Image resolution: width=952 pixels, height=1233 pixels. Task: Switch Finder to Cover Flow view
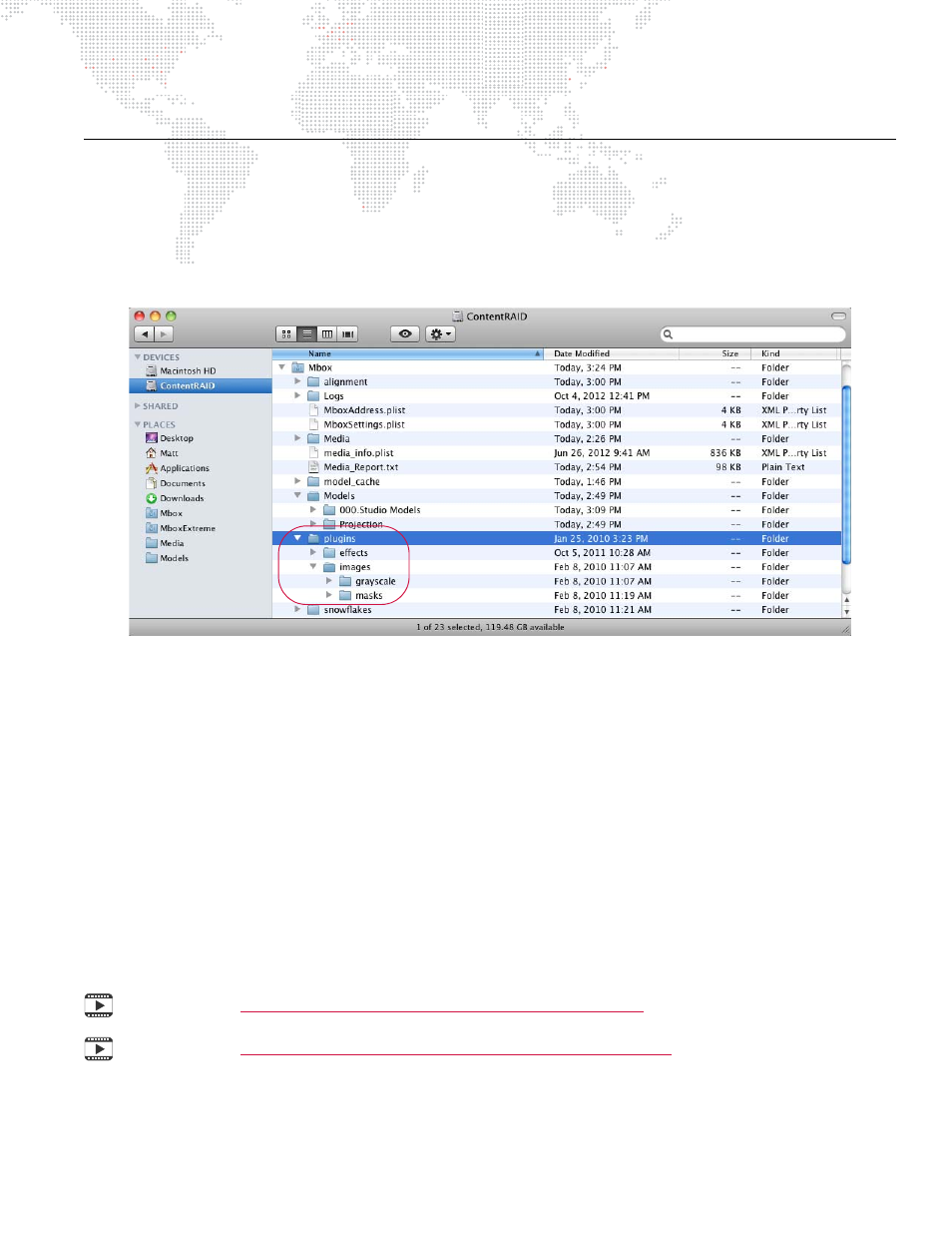pyautogui.click(x=347, y=334)
